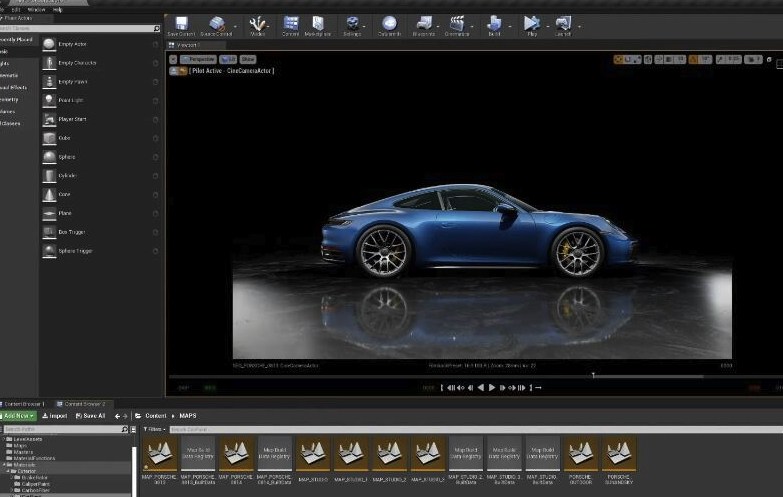Click the play reverse transport button
The image size is (783, 497).
coord(481,388)
